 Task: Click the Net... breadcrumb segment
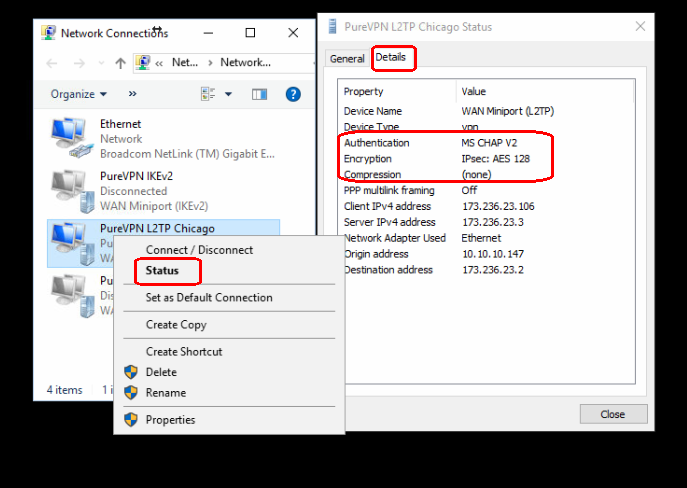pos(184,63)
